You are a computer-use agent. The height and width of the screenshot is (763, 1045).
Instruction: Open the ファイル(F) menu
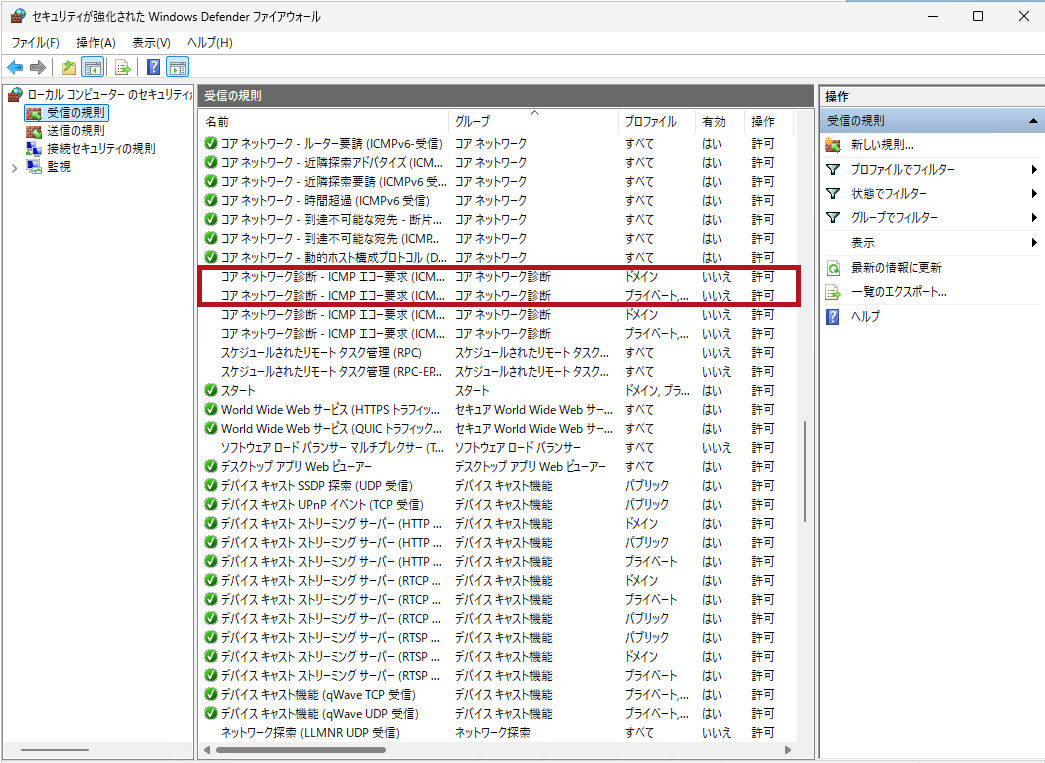[x=36, y=43]
